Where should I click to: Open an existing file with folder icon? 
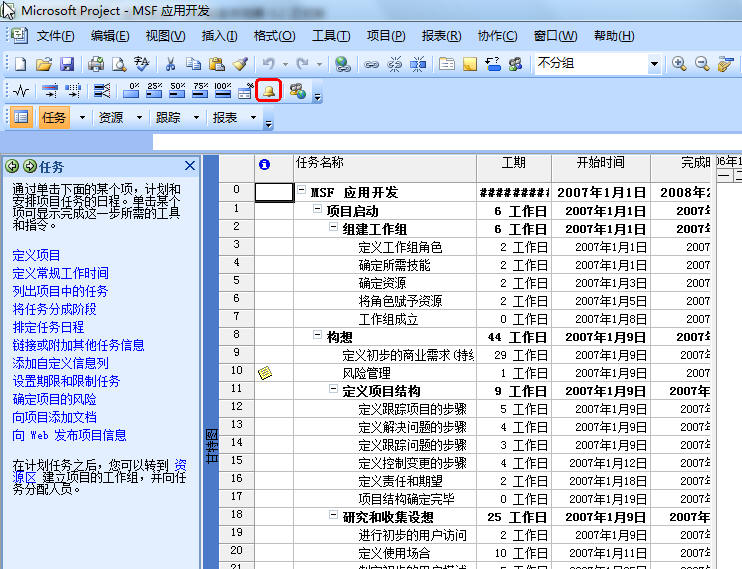[44, 64]
